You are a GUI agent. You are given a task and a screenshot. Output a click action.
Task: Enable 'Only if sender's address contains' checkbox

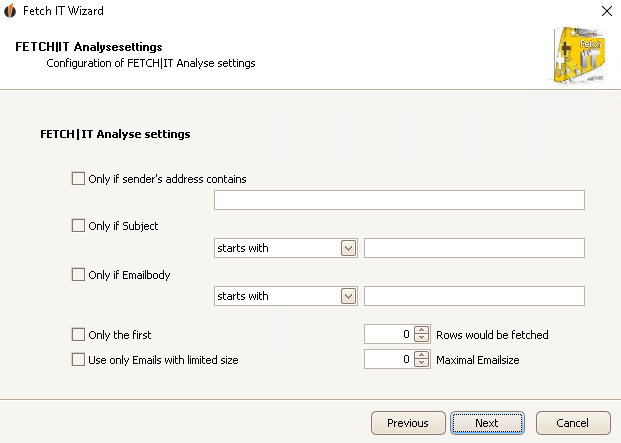pyautogui.click(x=78, y=179)
